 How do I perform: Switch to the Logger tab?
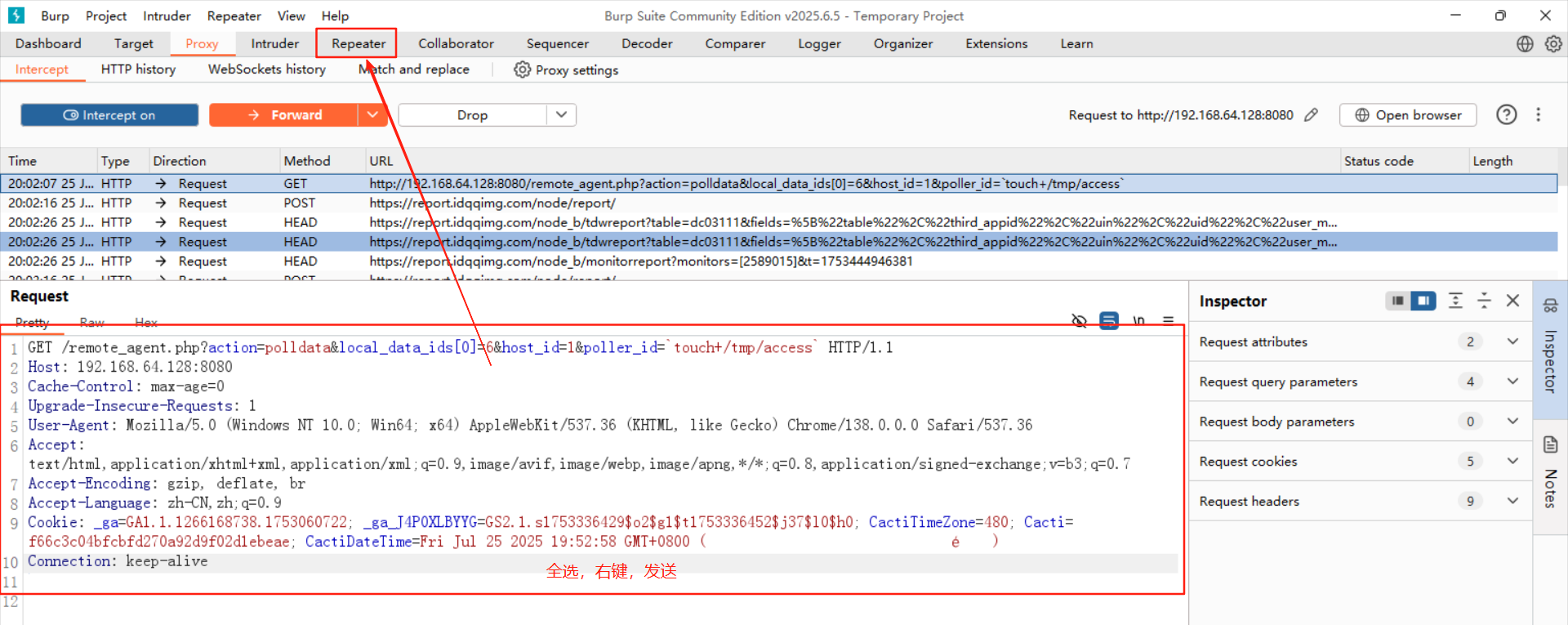(x=819, y=44)
